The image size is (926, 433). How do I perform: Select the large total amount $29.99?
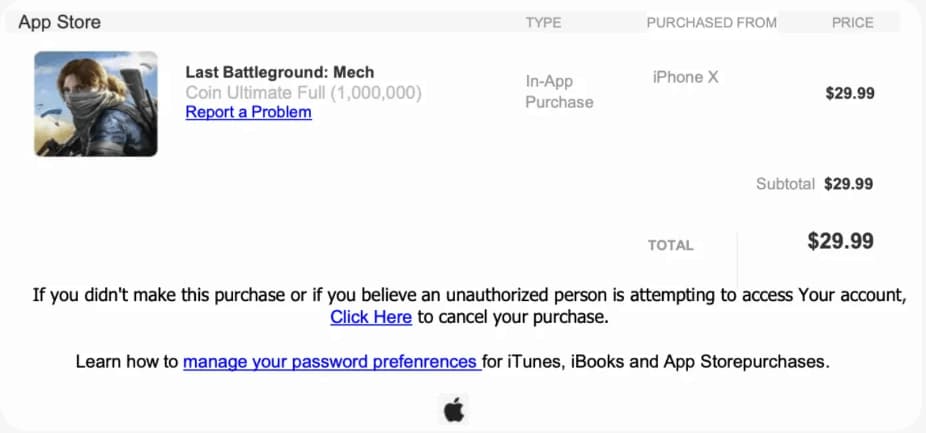[x=841, y=240]
